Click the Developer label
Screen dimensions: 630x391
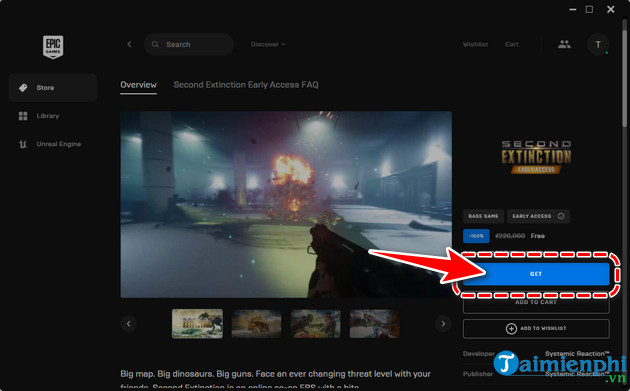pos(479,354)
